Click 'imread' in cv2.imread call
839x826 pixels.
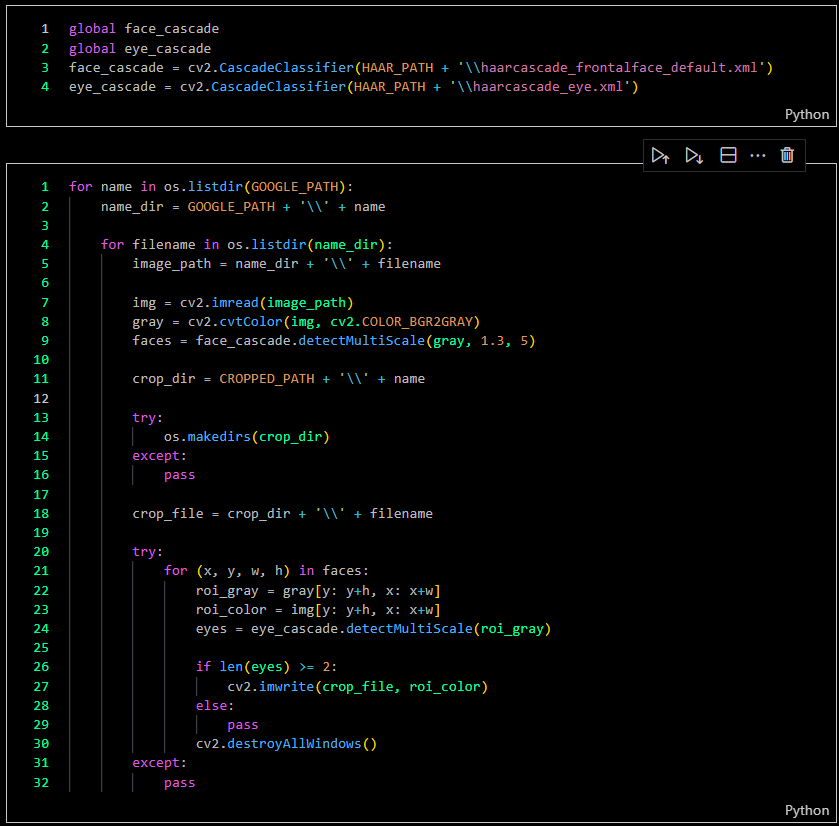[x=235, y=303]
